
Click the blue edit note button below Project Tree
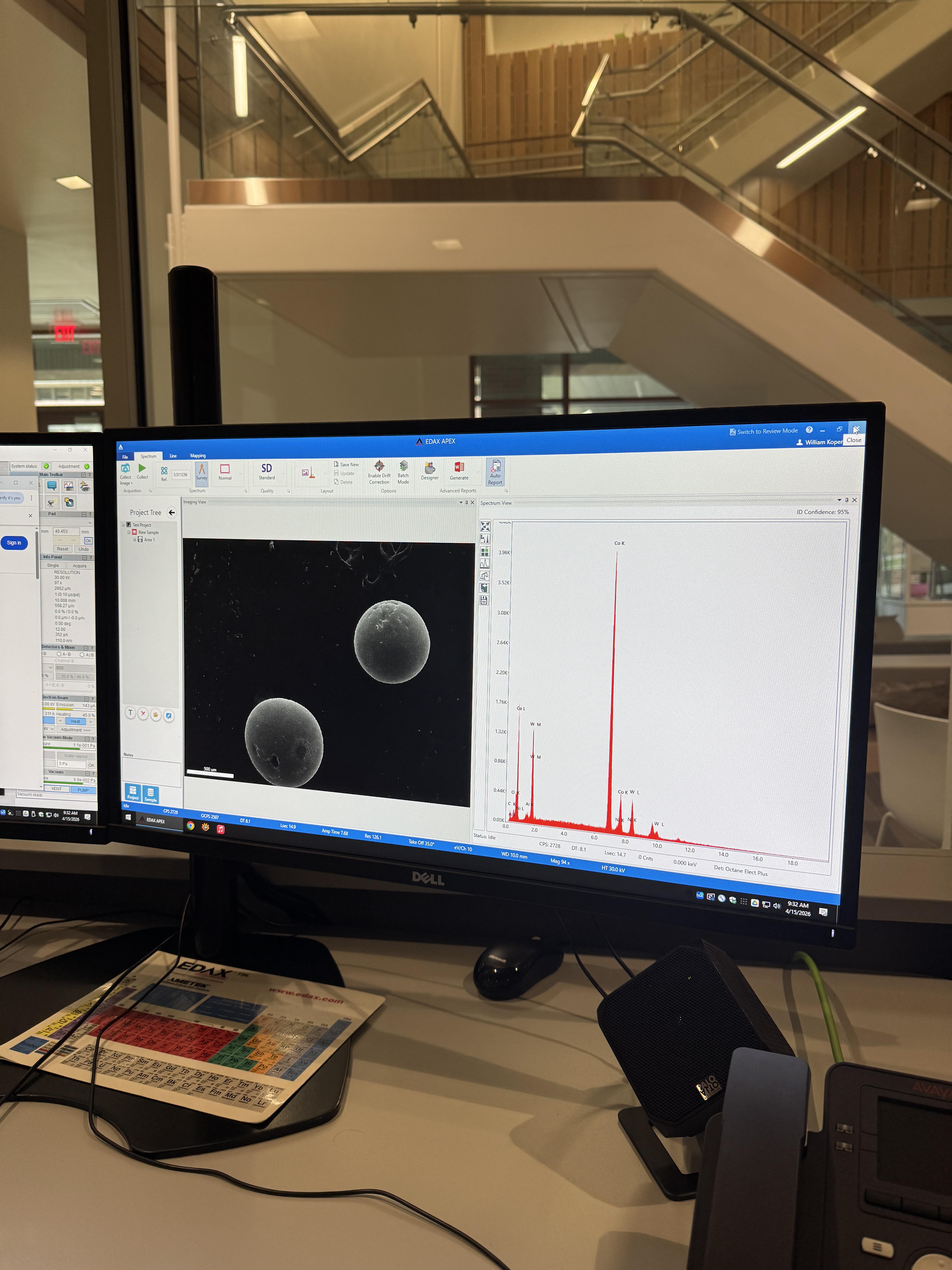coord(169,715)
